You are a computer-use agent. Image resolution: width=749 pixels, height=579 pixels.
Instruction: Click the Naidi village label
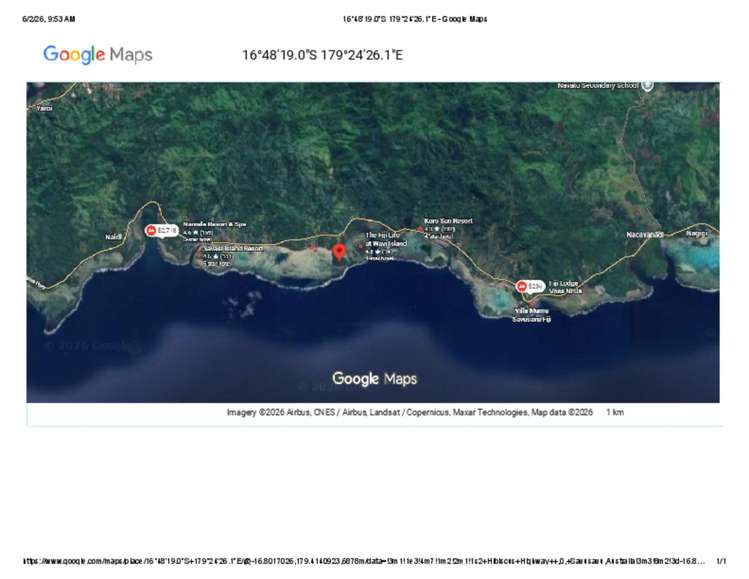pos(113,237)
